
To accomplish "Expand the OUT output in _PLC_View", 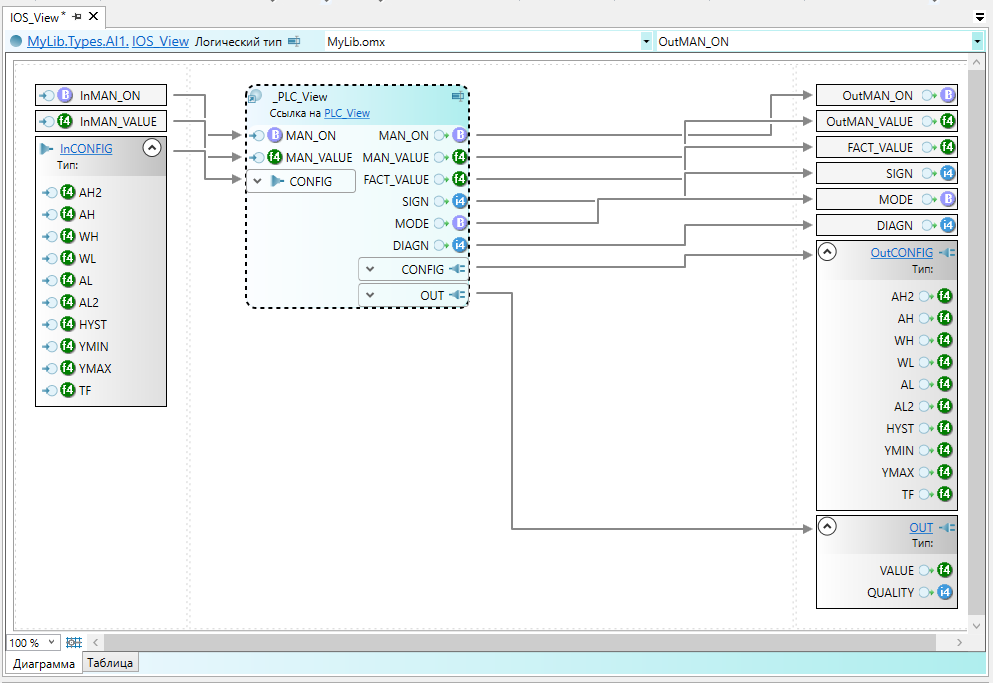I will click(370, 296).
